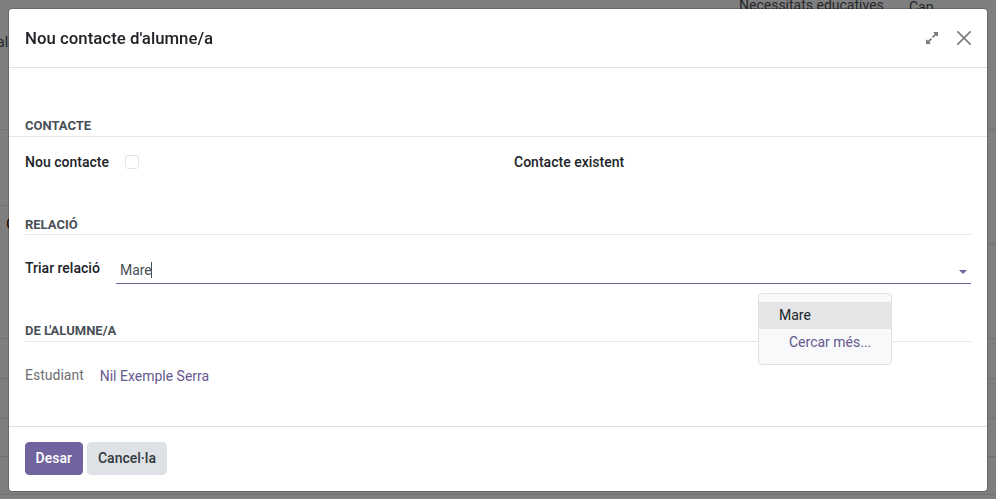Click the RELACIÓ section heading
This screenshot has width=996, height=499.
point(51,225)
